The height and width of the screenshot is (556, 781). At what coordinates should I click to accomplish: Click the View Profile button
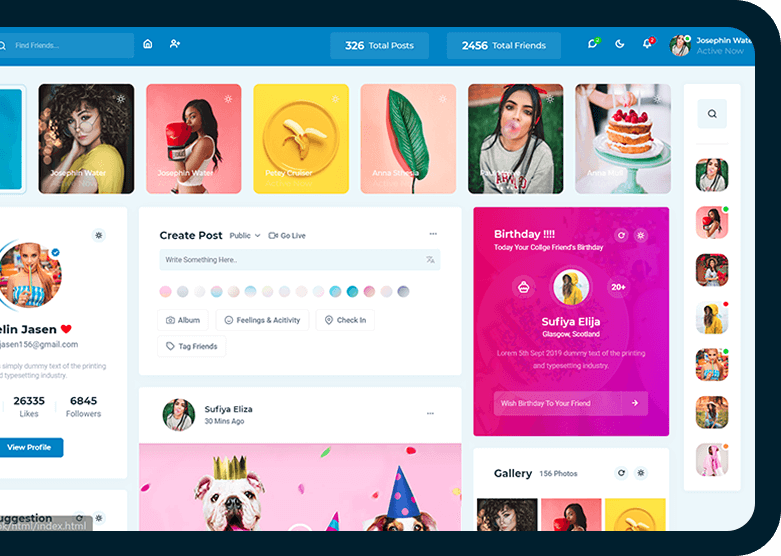click(x=29, y=447)
